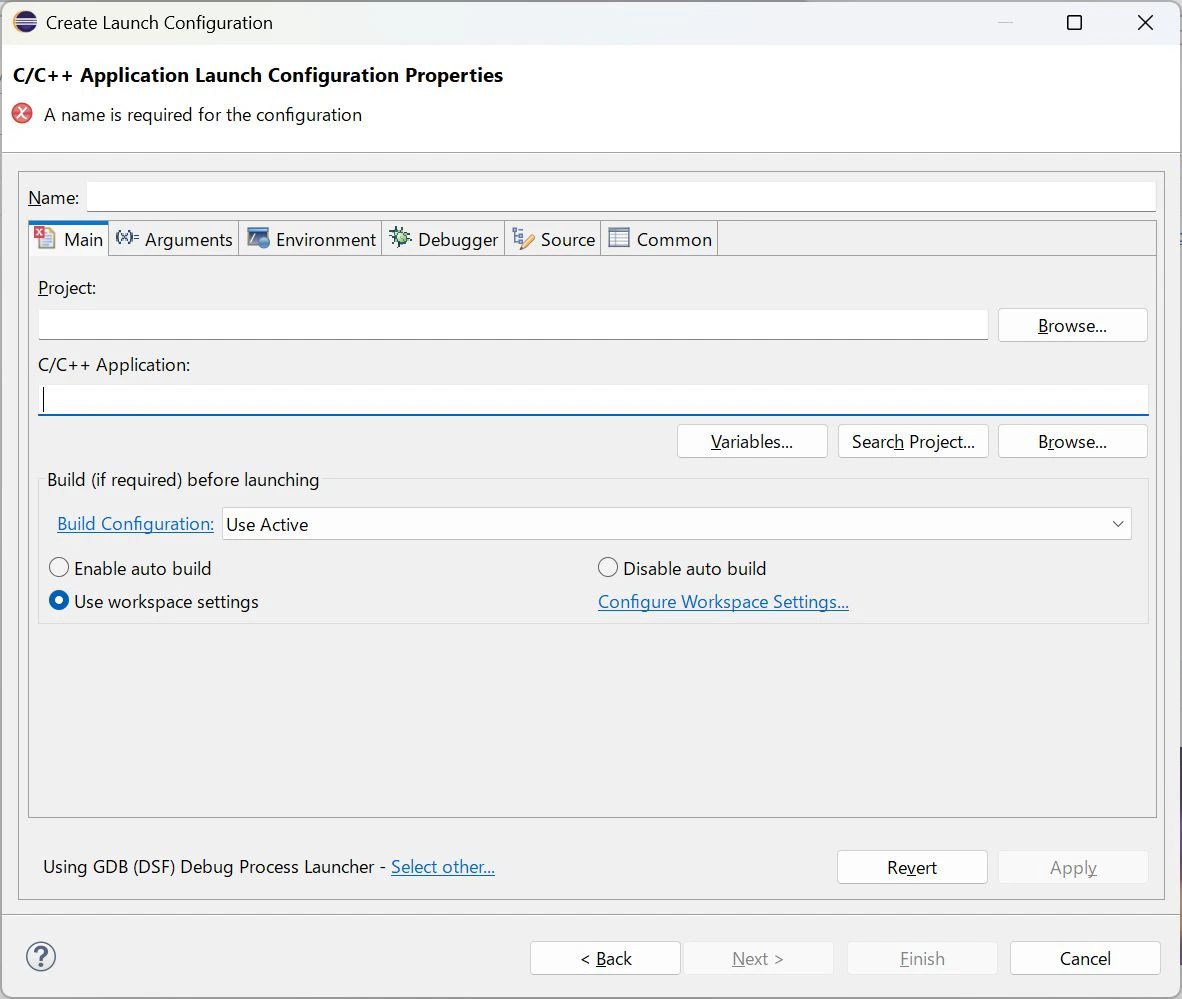Click the Revert button
This screenshot has width=1182, height=999.
coord(912,867)
